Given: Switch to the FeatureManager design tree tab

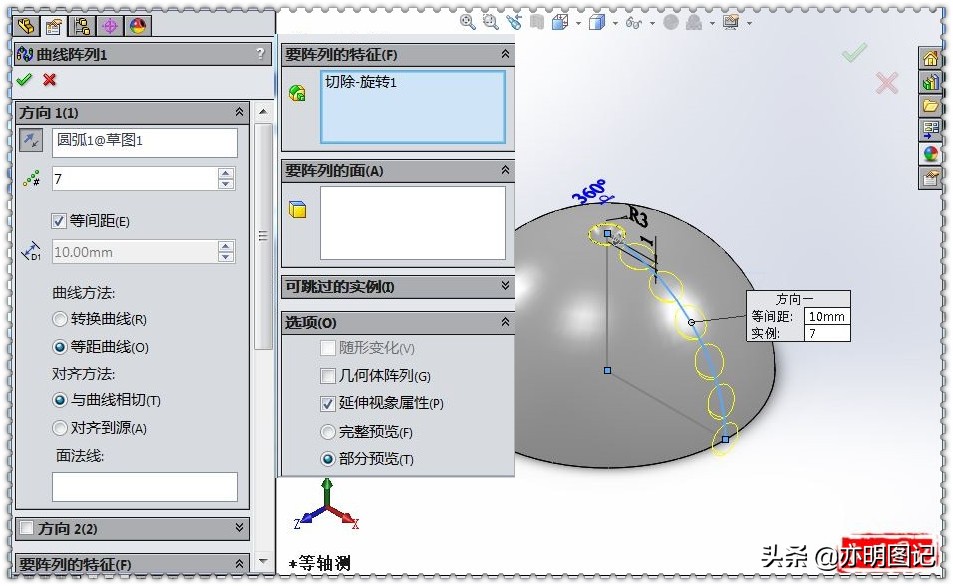Looking at the screenshot, I should pos(25,27).
